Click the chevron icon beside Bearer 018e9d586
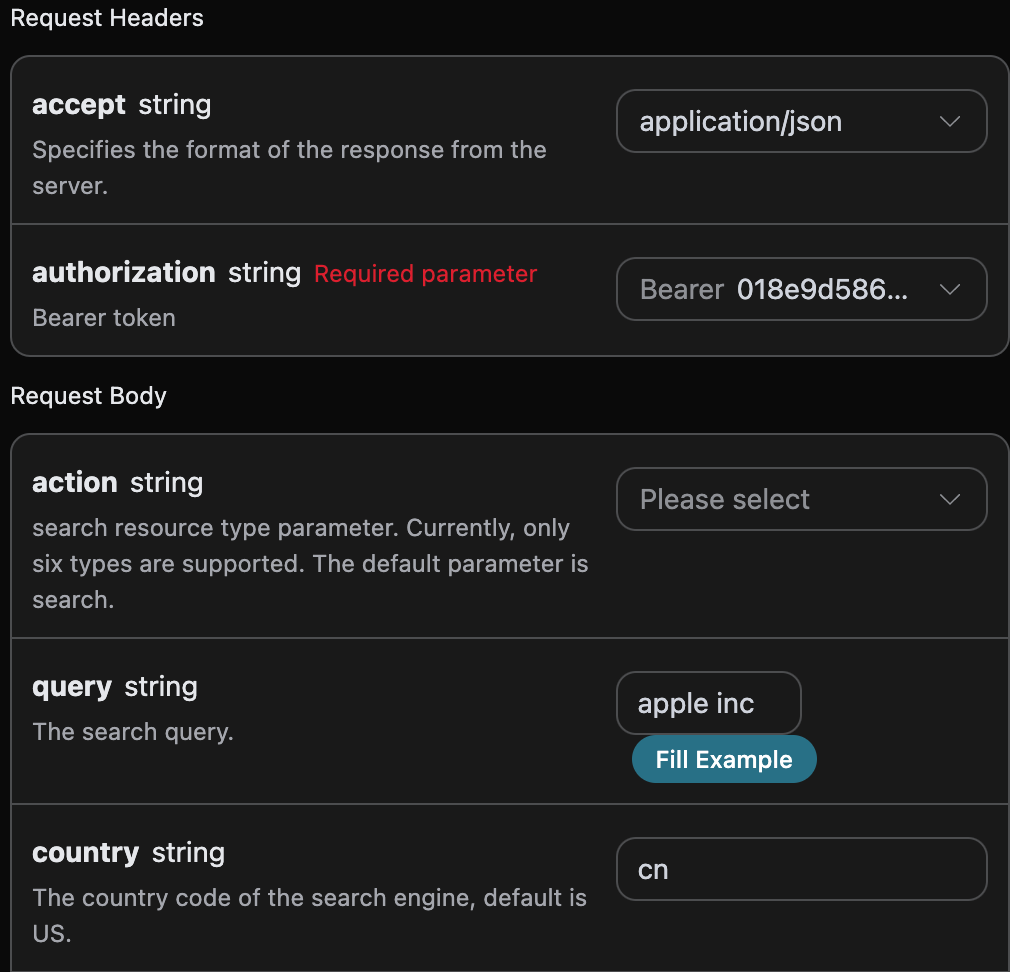This screenshot has height=972, width=1010. [949, 289]
